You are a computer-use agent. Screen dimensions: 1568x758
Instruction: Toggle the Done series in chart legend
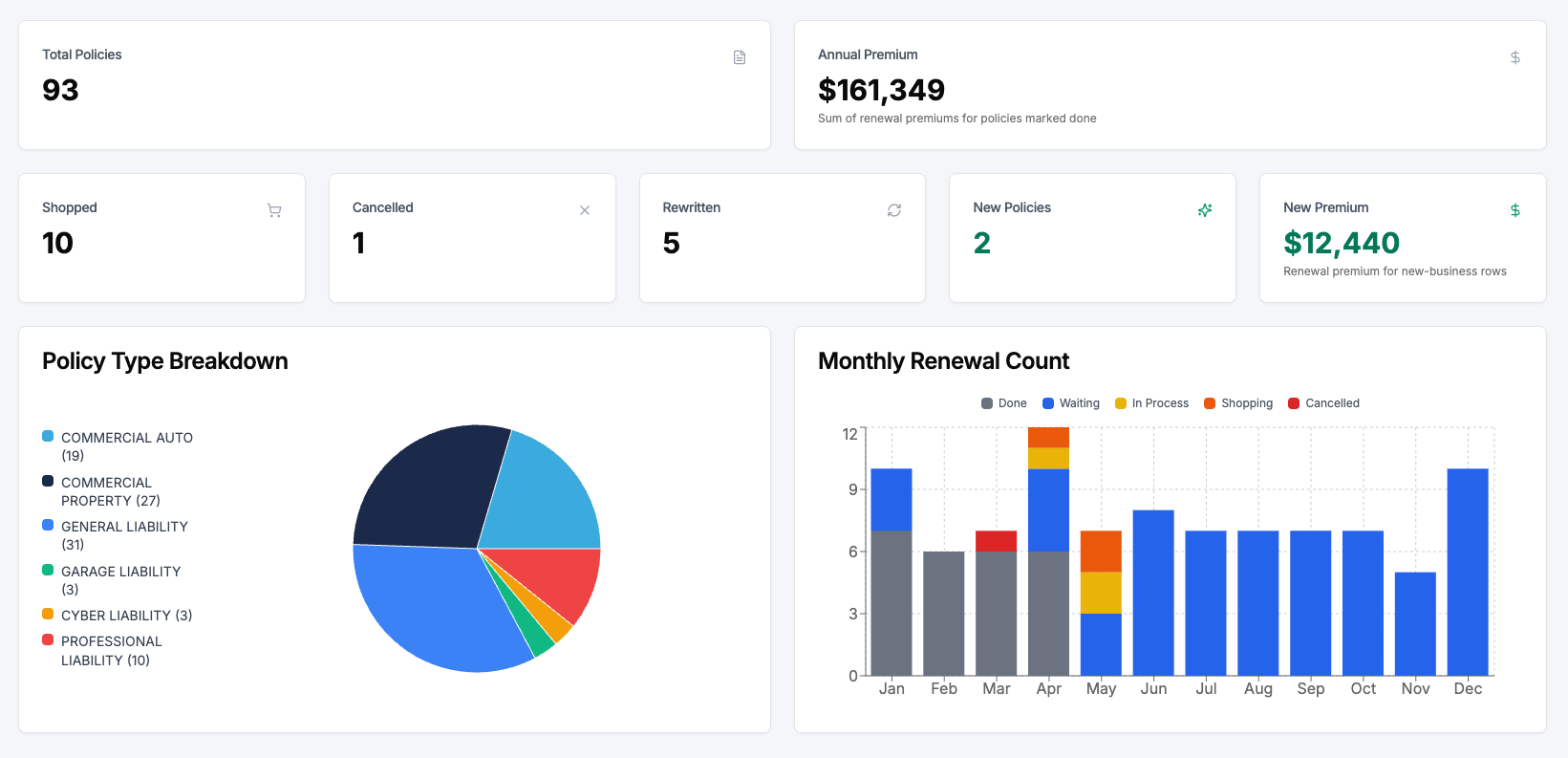click(x=1004, y=403)
